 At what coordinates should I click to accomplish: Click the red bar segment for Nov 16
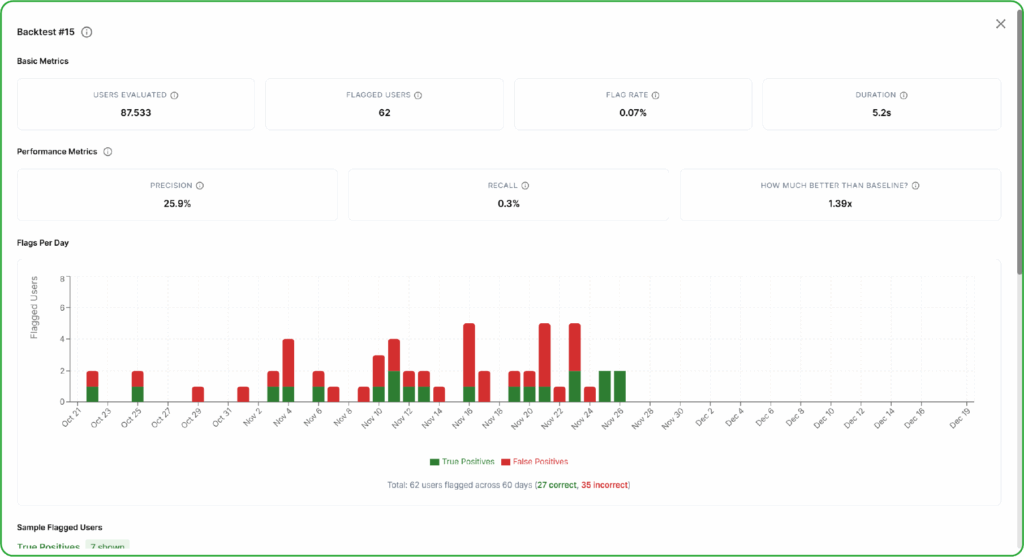(x=469, y=354)
